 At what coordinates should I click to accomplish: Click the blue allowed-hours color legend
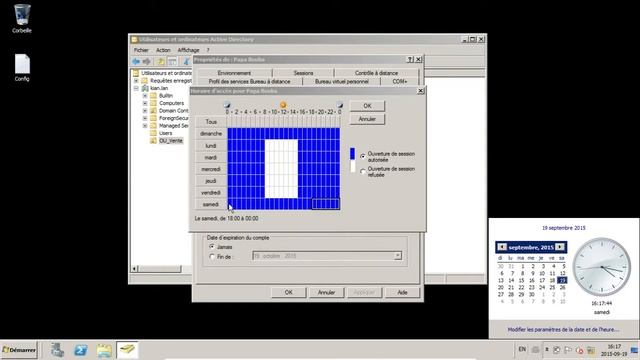point(353,153)
